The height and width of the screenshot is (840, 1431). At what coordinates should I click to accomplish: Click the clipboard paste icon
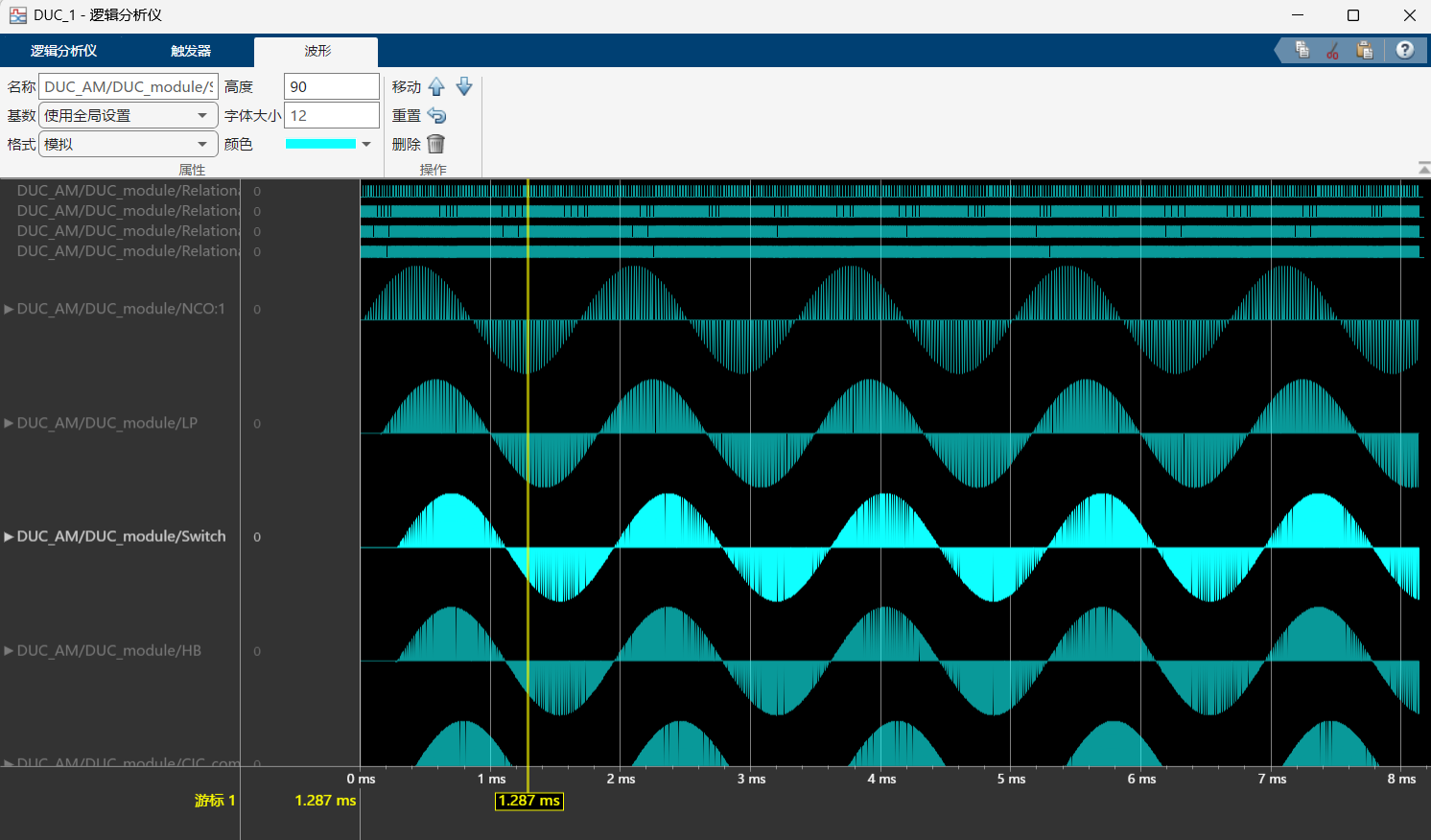[1364, 50]
